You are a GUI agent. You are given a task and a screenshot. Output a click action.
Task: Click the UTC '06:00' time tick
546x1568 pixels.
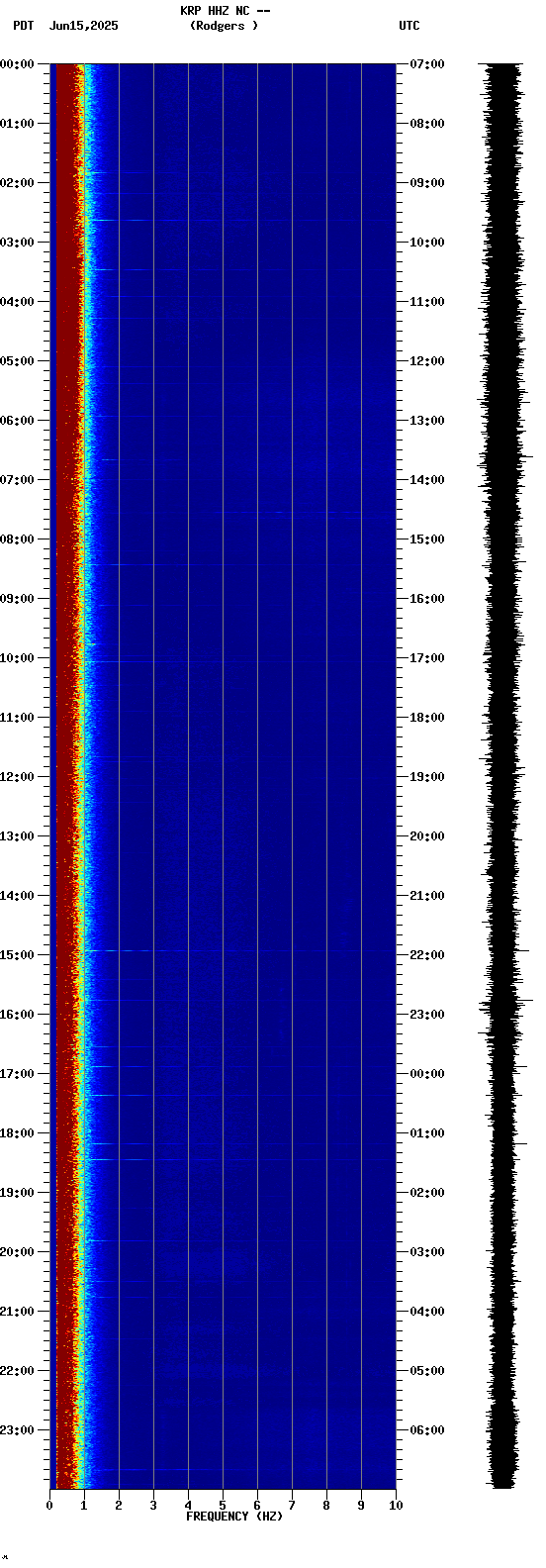(427, 1430)
